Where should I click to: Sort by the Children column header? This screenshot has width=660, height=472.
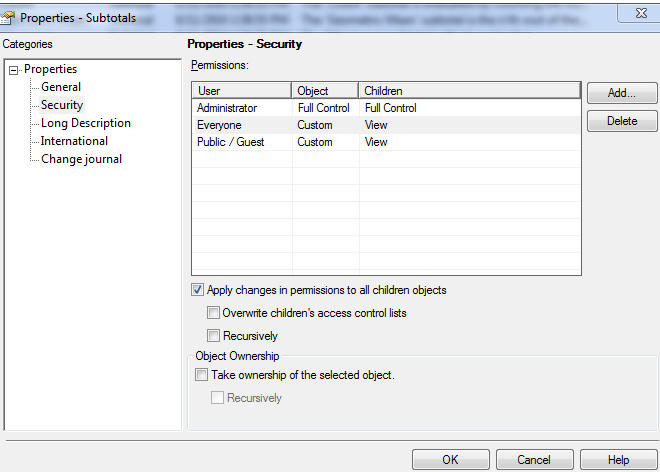point(469,91)
